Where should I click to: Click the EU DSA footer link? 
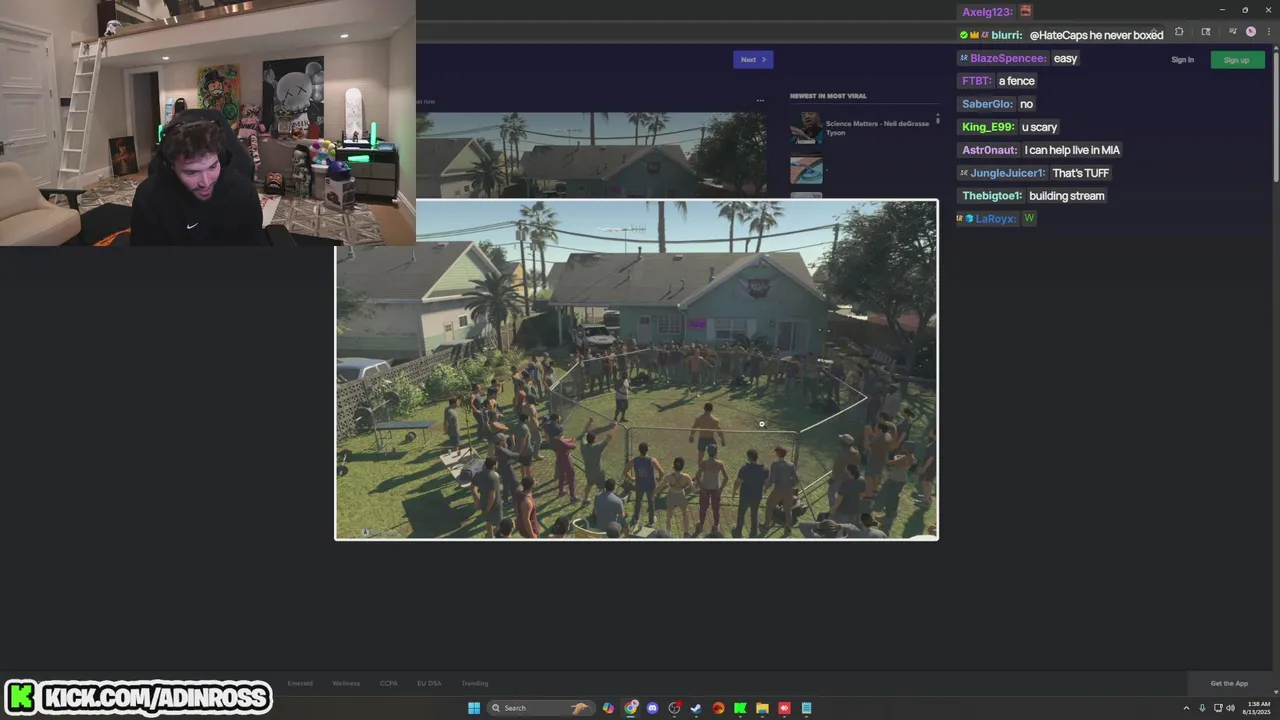point(429,683)
